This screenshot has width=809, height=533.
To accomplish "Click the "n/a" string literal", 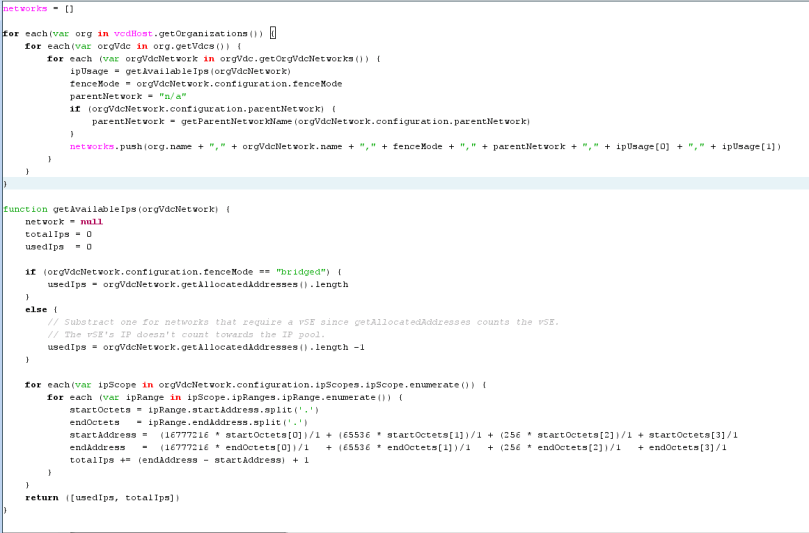I will (x=181, y=96).
